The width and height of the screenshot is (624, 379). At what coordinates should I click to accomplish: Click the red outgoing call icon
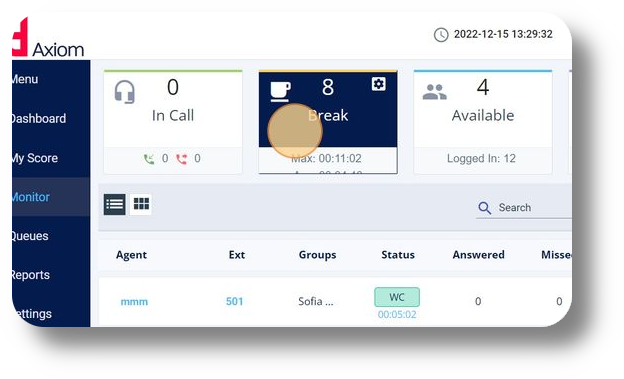(x=181, y=159)
